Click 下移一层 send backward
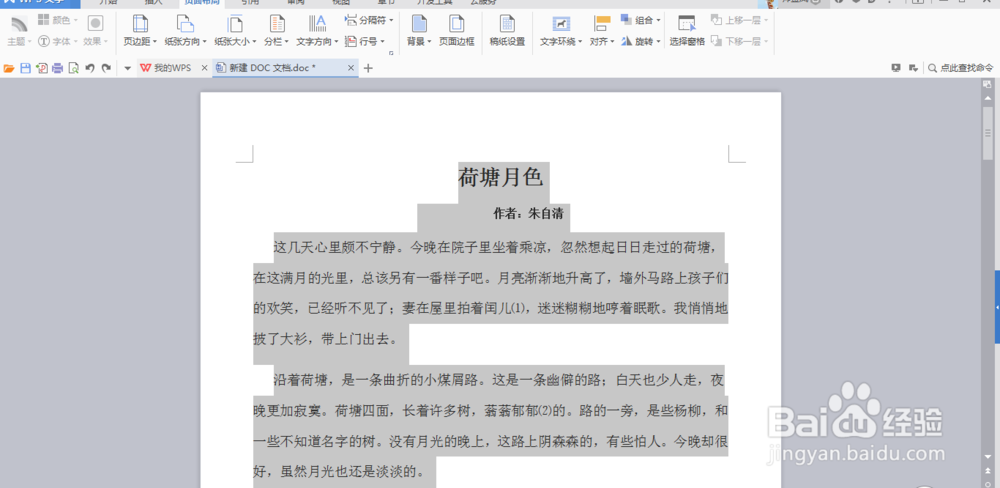 point(739,41)
